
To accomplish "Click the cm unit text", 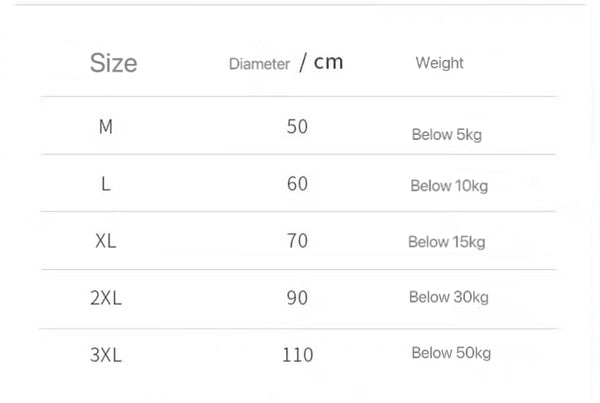I will click(x=328, y=62).
